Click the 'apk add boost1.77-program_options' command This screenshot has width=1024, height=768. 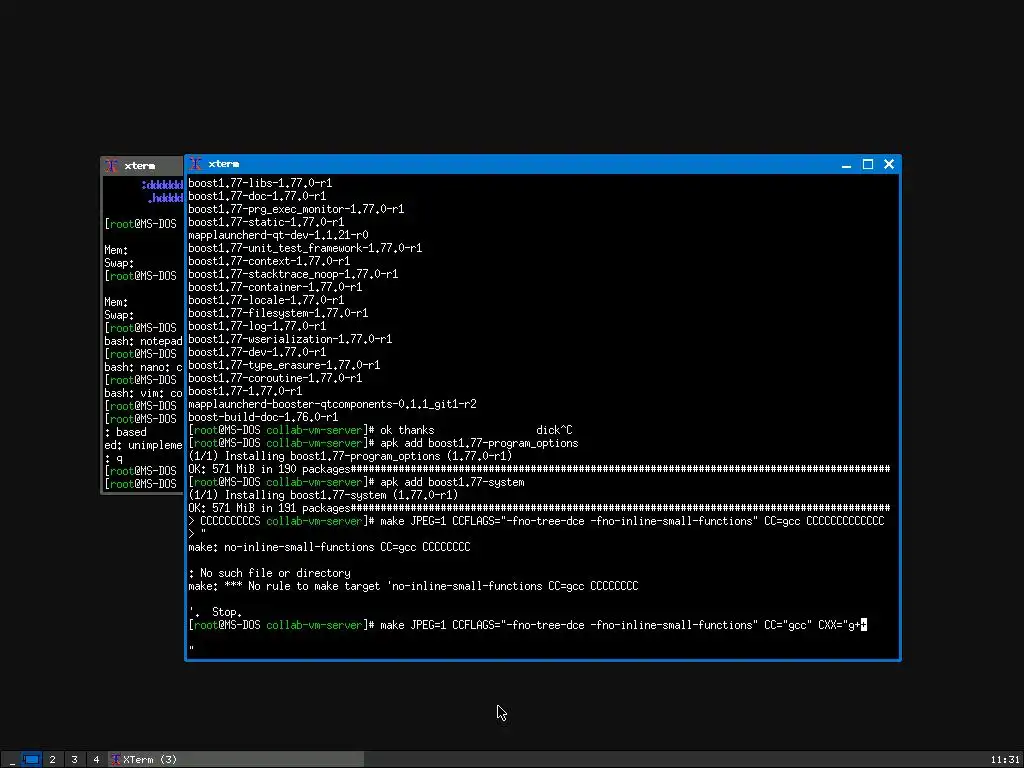[x=479, y=443]
